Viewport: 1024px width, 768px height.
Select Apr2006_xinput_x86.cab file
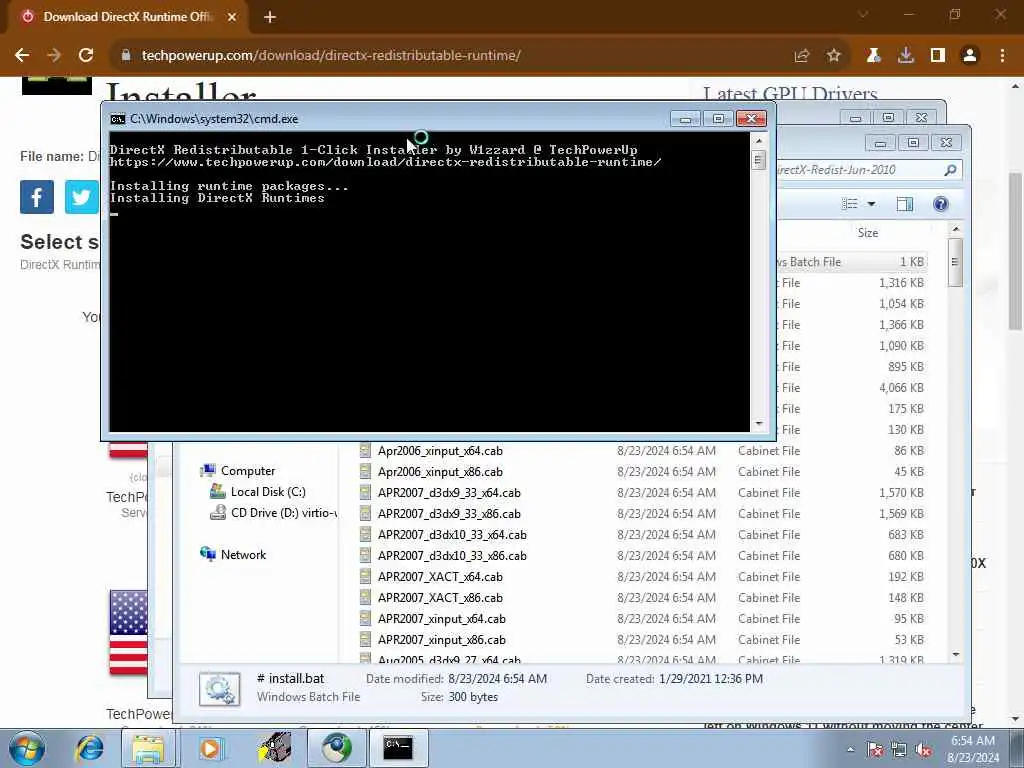pyautogui.click(x=440, y=472)
